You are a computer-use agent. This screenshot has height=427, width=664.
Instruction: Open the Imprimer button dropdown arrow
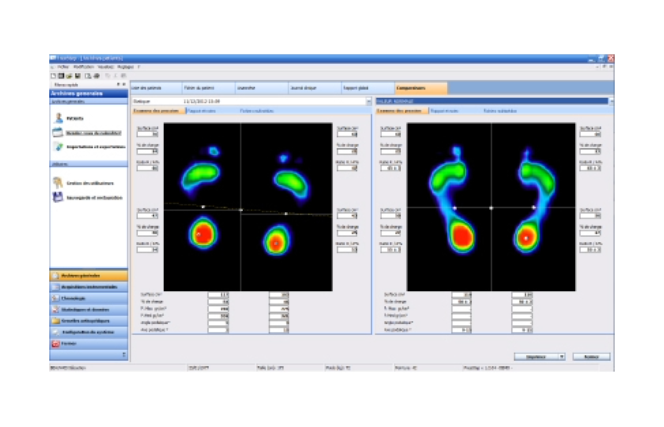coord(562,356)
